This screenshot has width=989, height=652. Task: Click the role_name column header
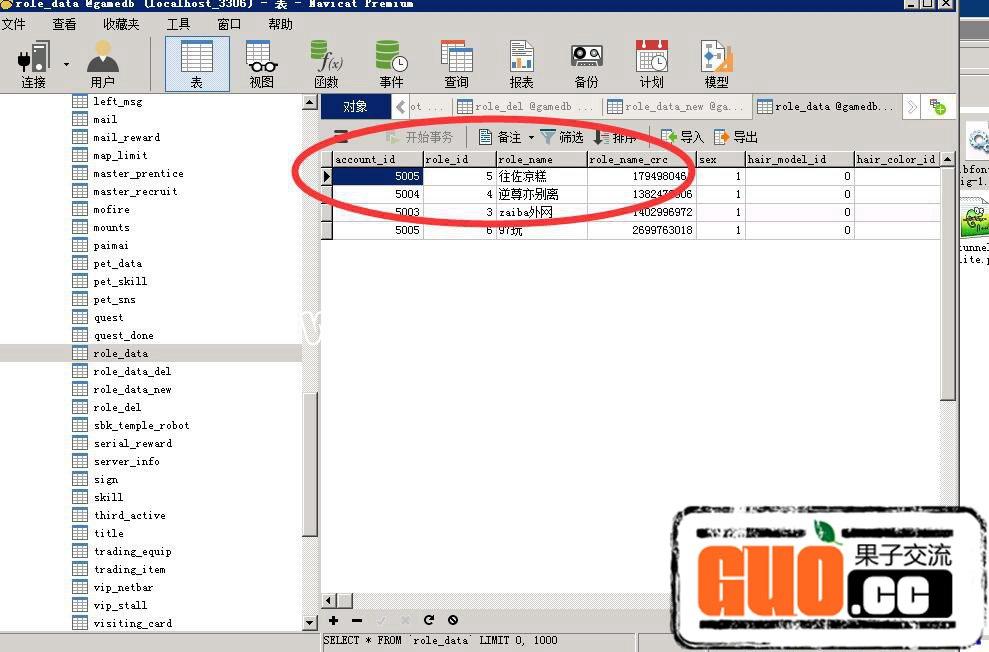[540, 160]
